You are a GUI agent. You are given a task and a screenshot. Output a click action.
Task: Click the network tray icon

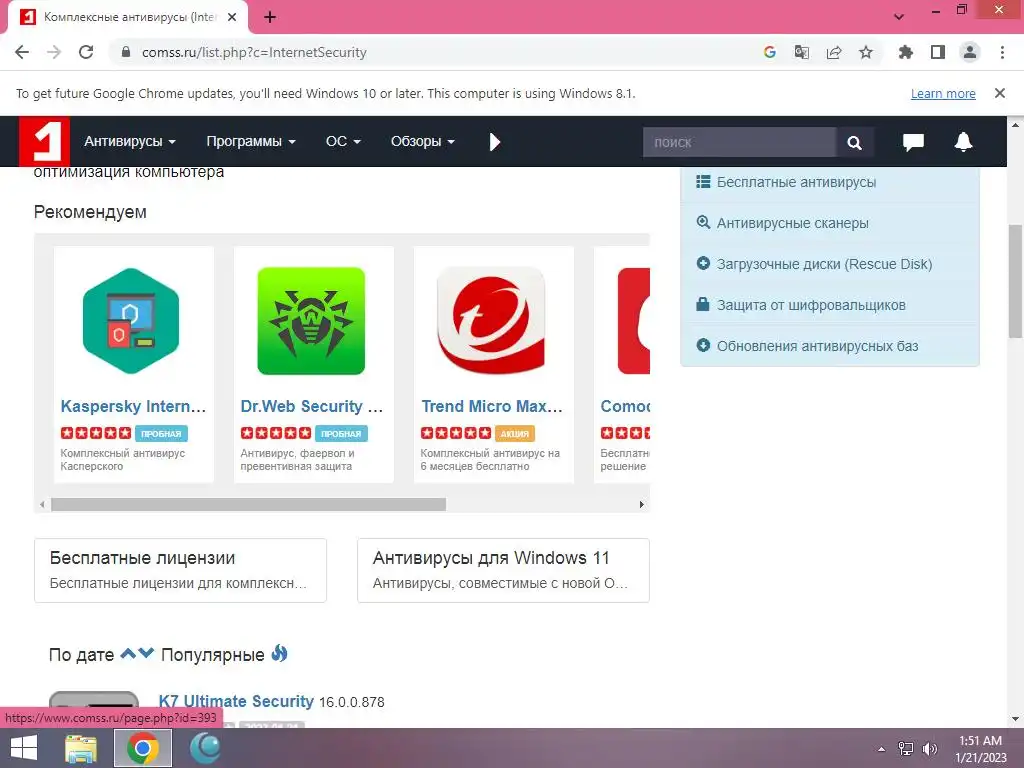[x=906, y=749]
